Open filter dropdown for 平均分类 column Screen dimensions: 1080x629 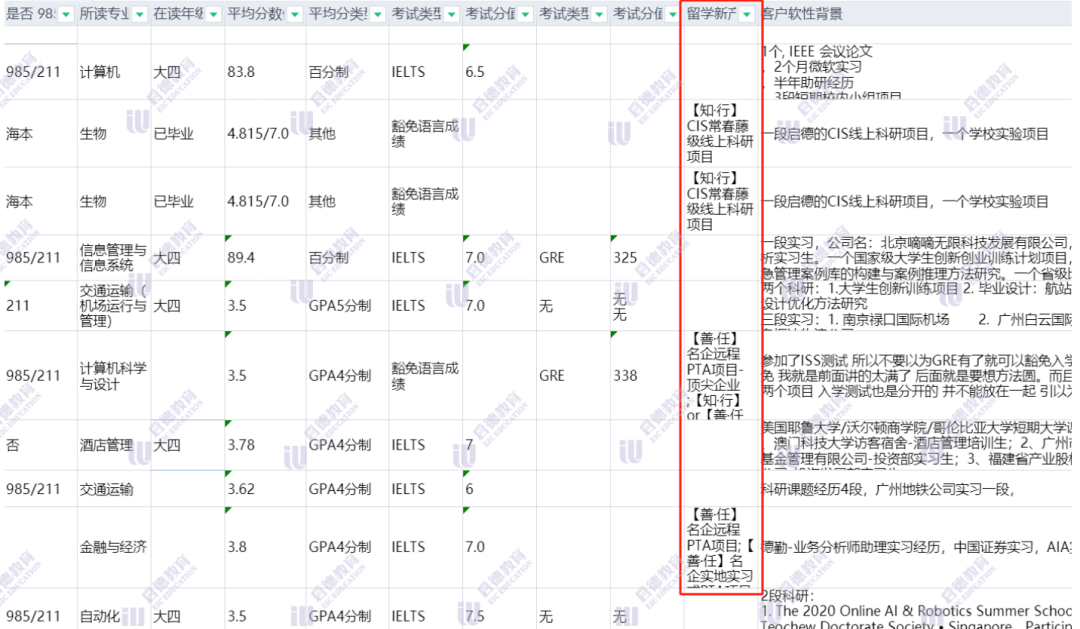(x=377, y=14)
